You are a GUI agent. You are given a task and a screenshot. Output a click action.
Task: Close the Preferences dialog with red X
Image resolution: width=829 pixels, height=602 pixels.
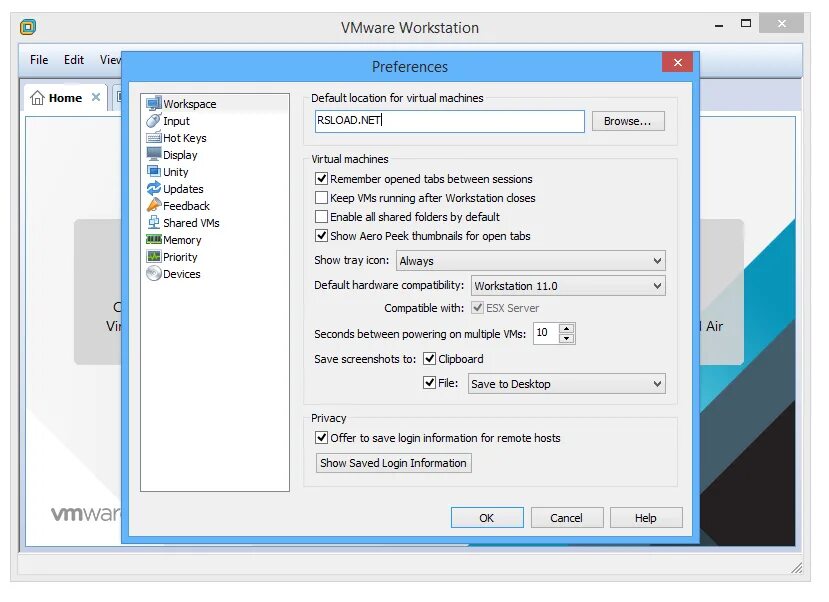point(678,62)
